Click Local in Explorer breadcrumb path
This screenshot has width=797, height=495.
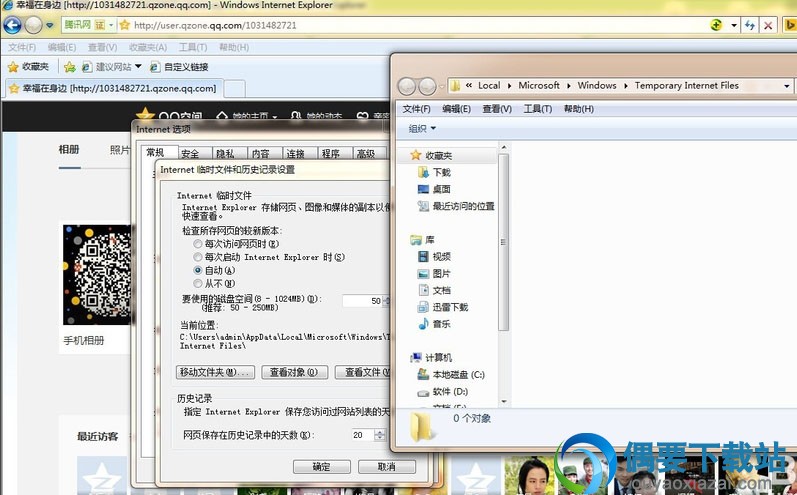pos(489,85)
